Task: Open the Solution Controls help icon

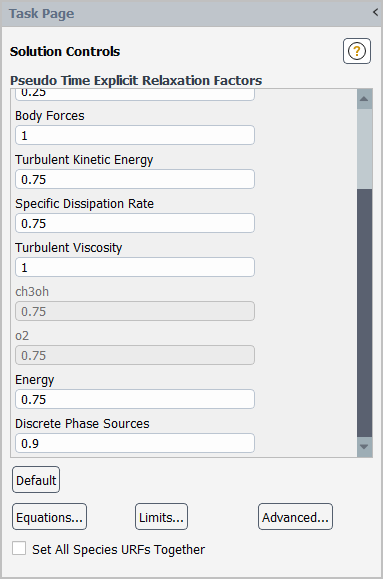Action: click(356, 51)
